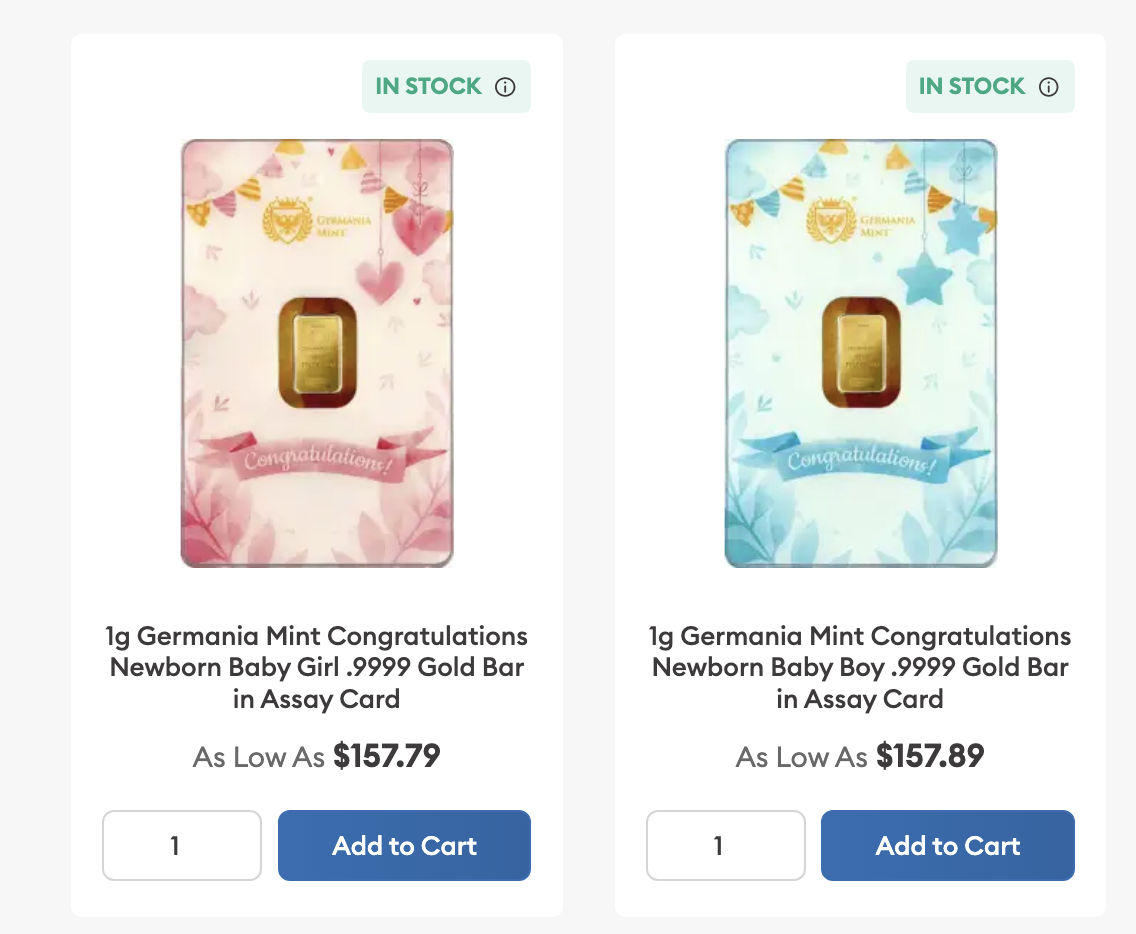Add the Baby Boy gold bar to cart

(x=947, y=845)
